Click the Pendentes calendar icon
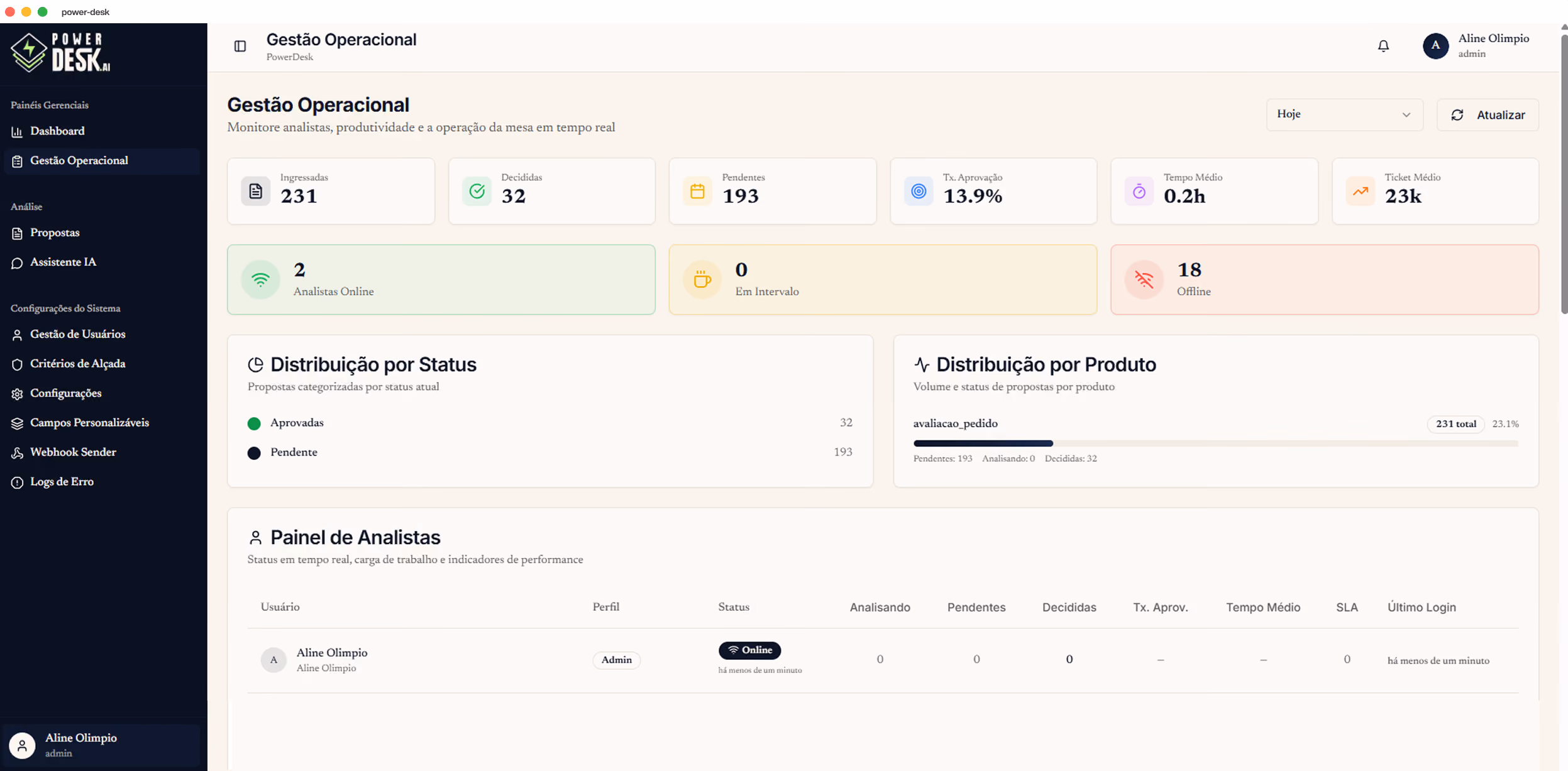 [698, 191]
